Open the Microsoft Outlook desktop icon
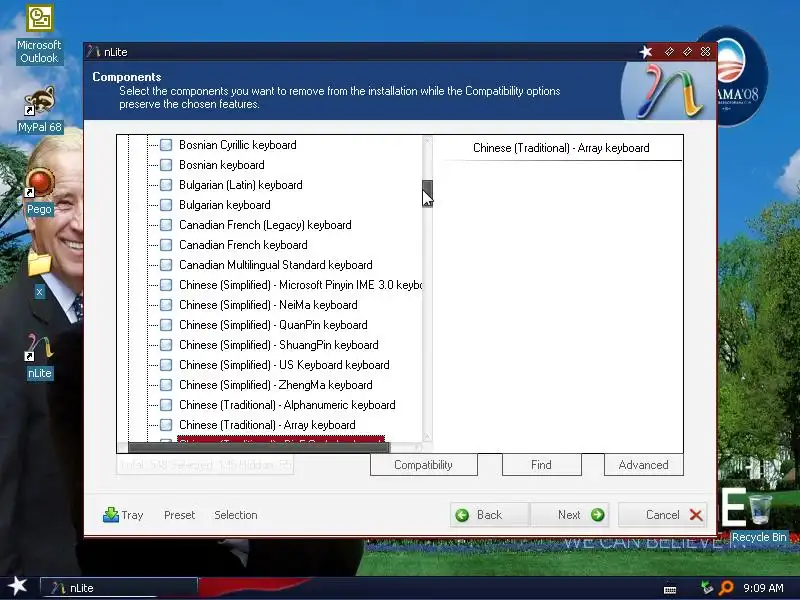Viewport: 800px width, 600px height. pos(39,35)
